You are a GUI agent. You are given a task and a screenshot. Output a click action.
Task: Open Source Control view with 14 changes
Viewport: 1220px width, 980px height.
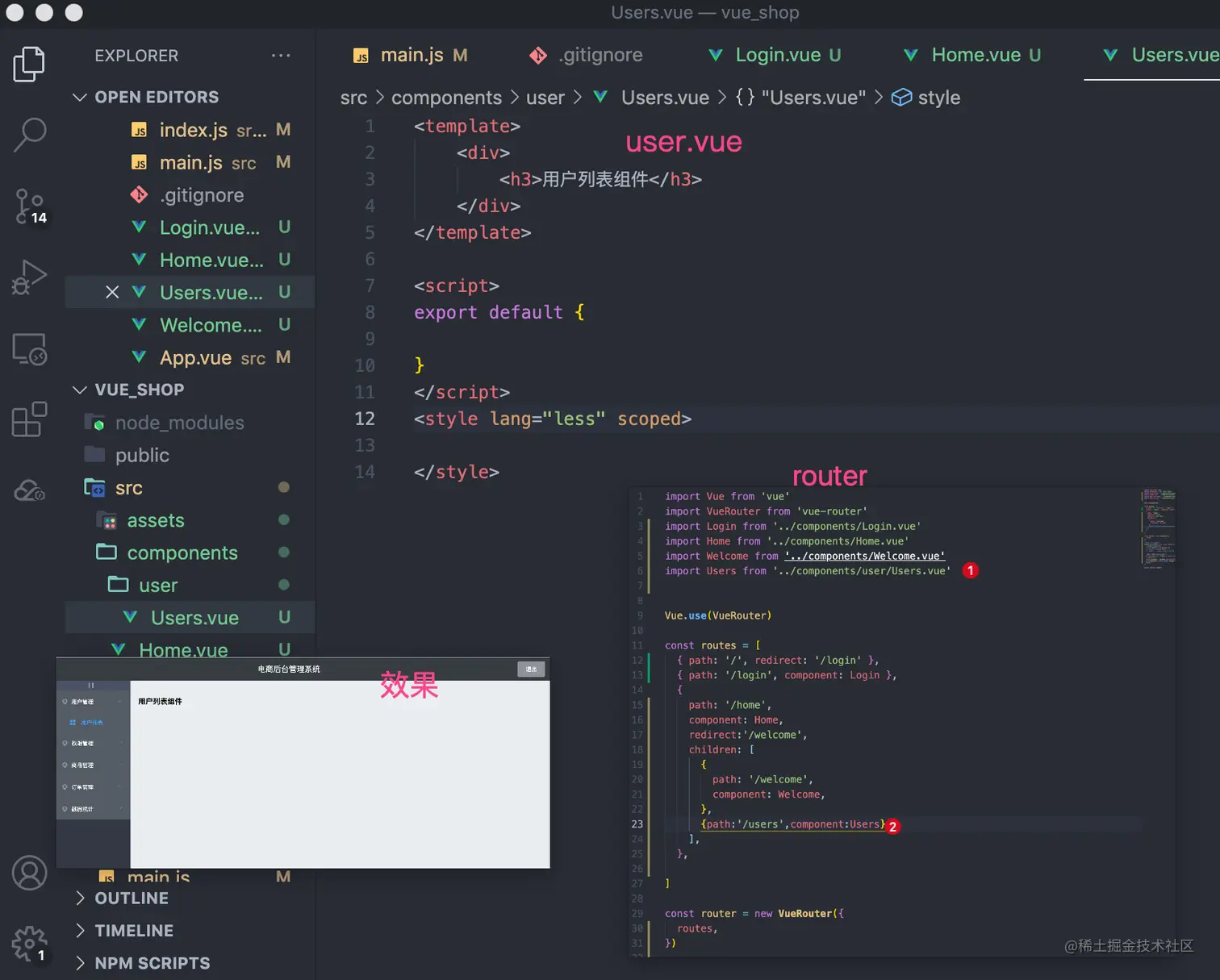tap(31, 206)
